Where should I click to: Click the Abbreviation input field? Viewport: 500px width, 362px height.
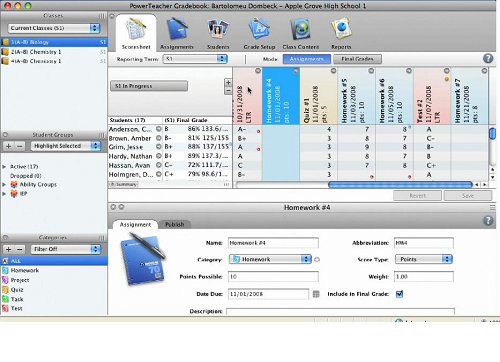[x=423, y=243]
